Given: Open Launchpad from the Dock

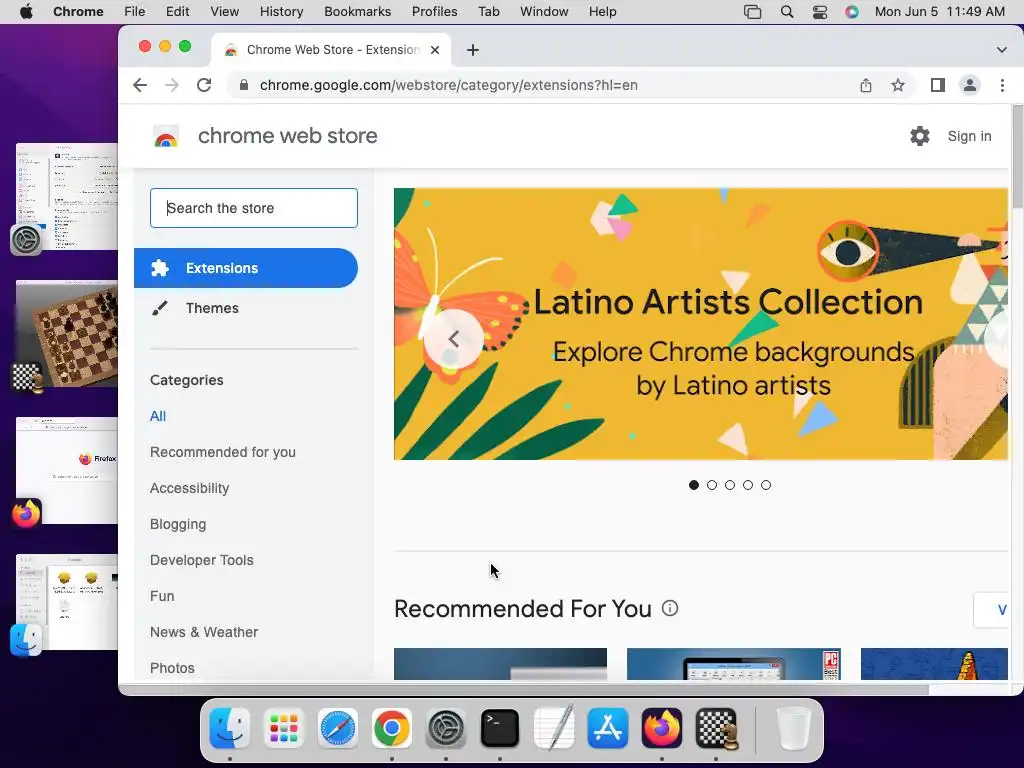Looking at the screenshot, I should pos(284,728).
